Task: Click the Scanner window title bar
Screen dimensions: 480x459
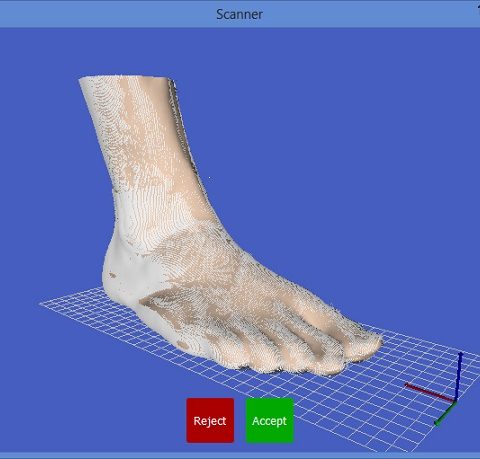Action: tap(240, 14)
